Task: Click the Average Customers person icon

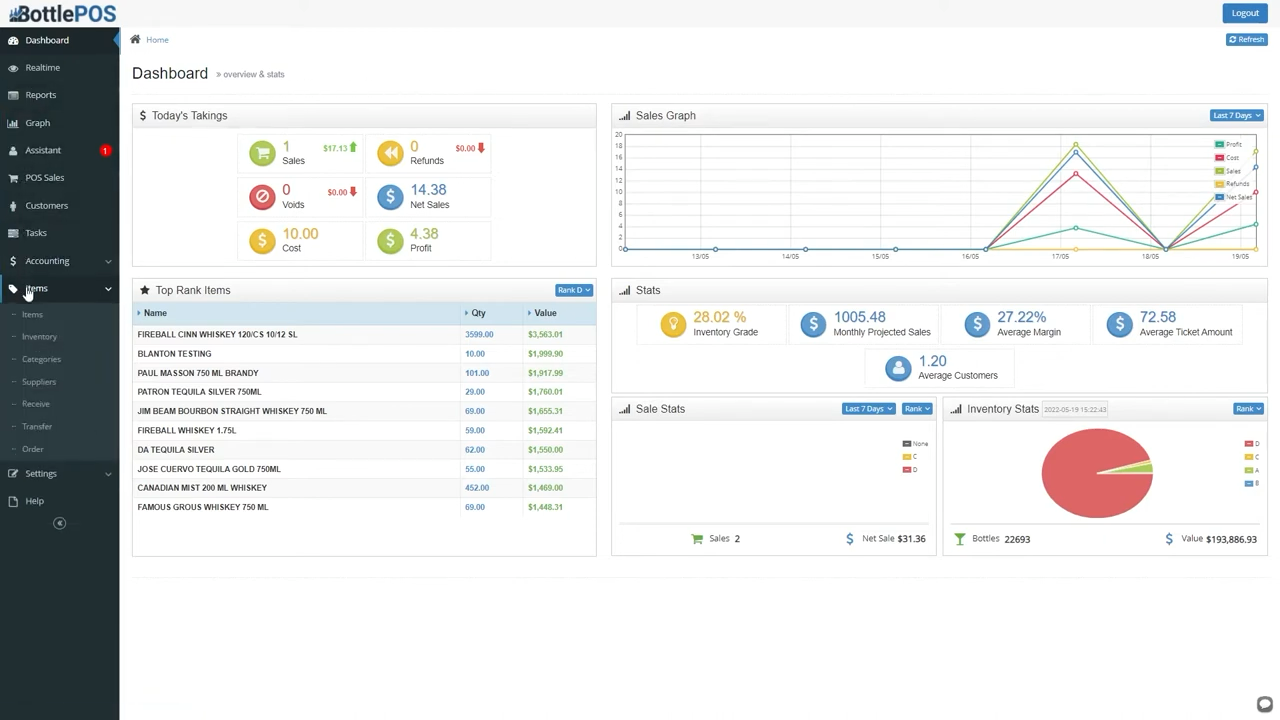Action: (x=898, y=368)
